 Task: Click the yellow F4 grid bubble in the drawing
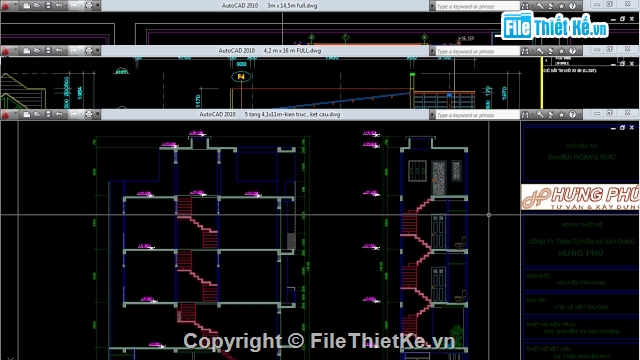[241, 76]
